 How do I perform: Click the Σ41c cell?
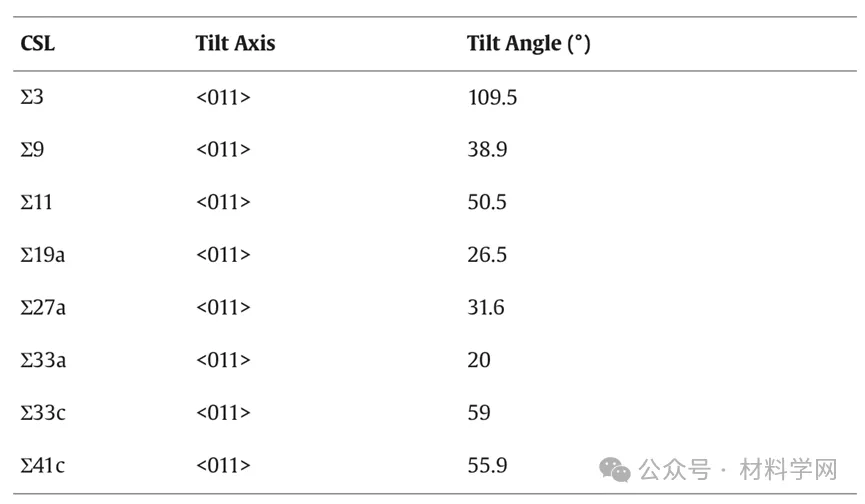pyautogui.click(x=42, y=465)
